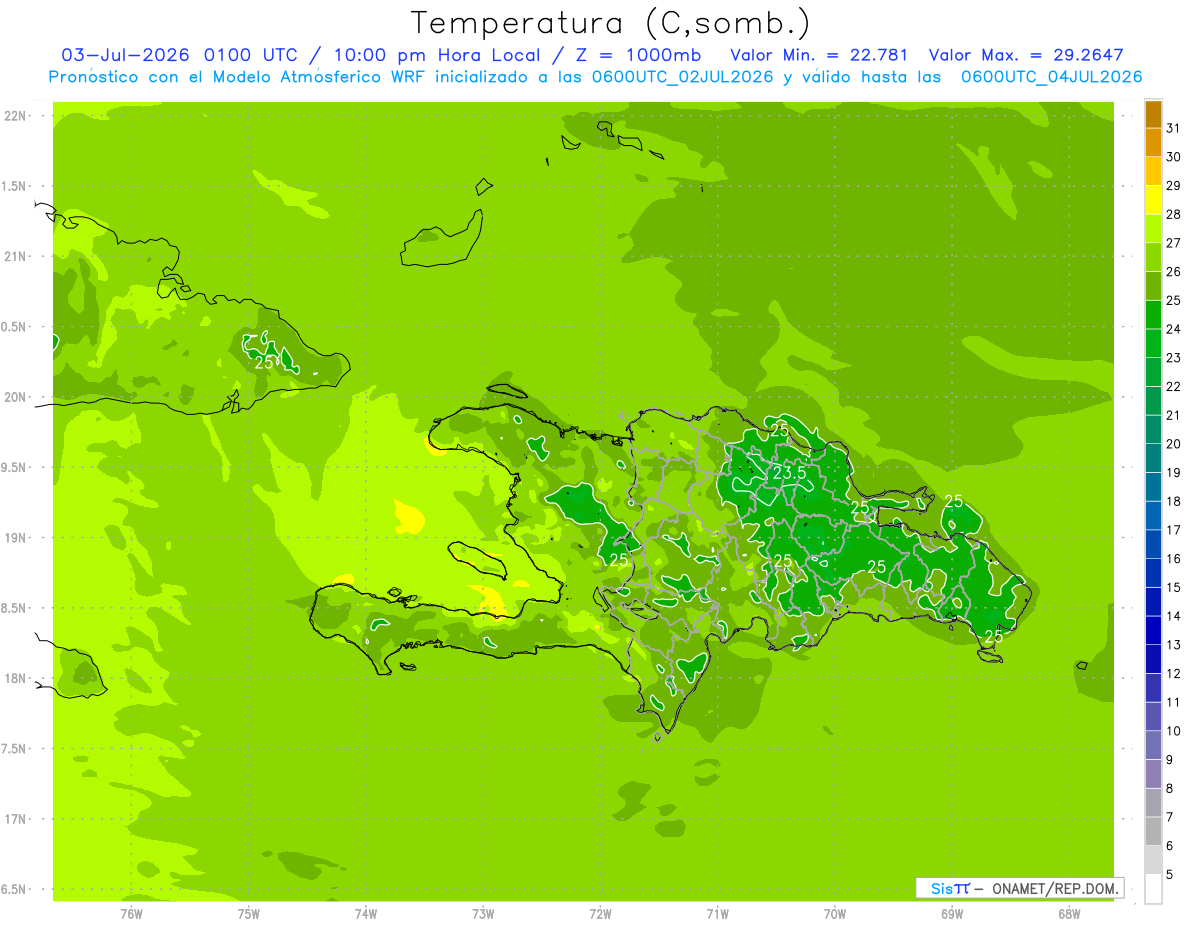Viewport: 1200px width, 927px height.
Task: Click the '68W' longitude axis label
Action: (x=1069, y=913)
